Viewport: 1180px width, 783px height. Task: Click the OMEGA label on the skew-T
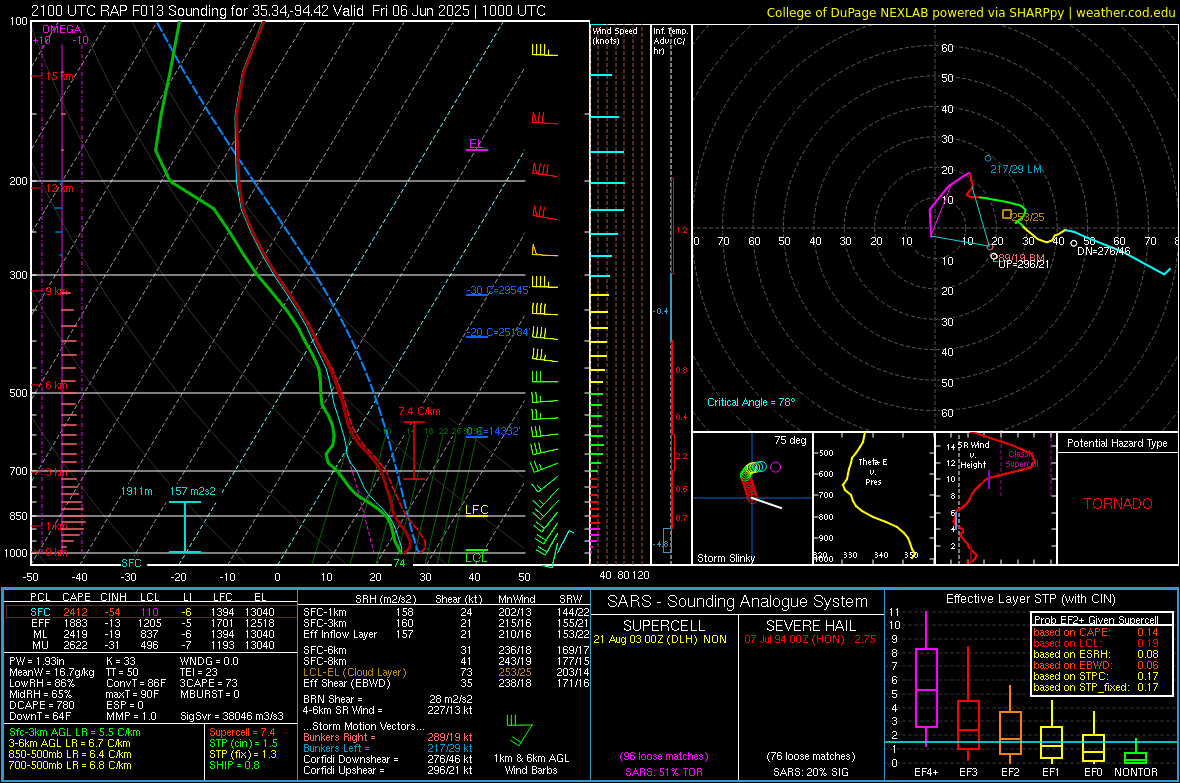[x=62, y=29]
